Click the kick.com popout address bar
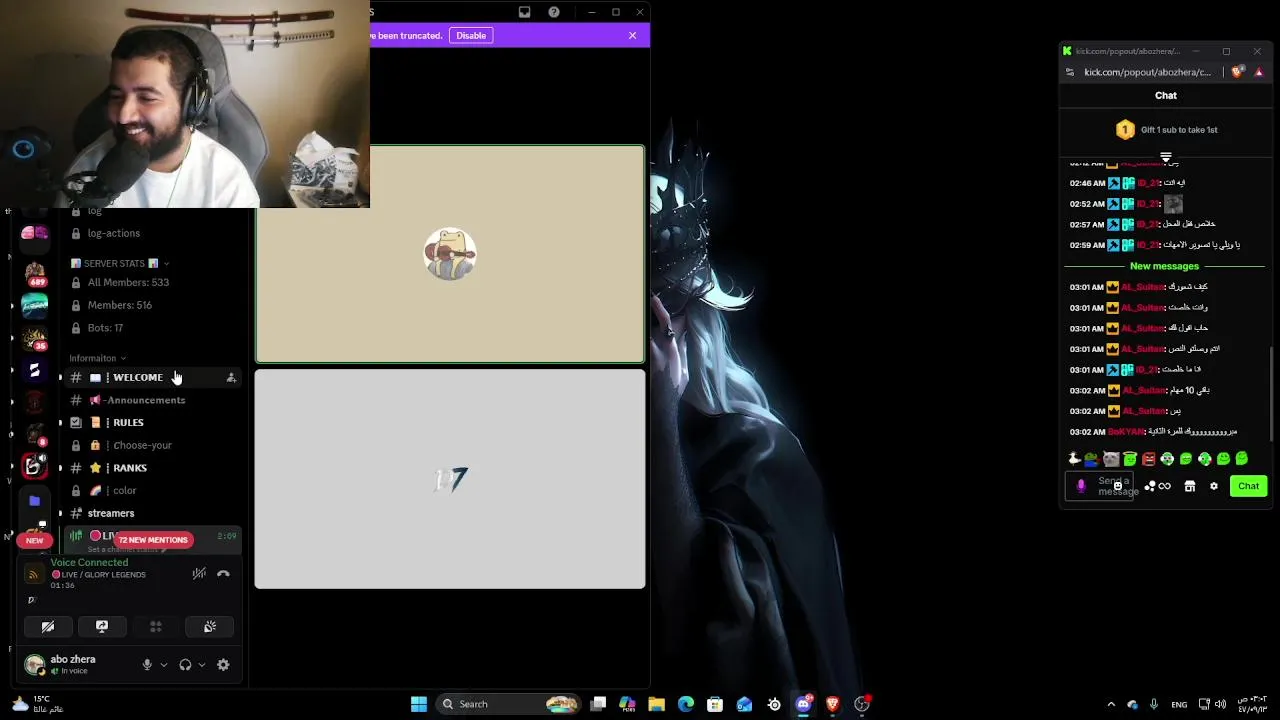The image size is (1280, 720). coord(1148,72)
